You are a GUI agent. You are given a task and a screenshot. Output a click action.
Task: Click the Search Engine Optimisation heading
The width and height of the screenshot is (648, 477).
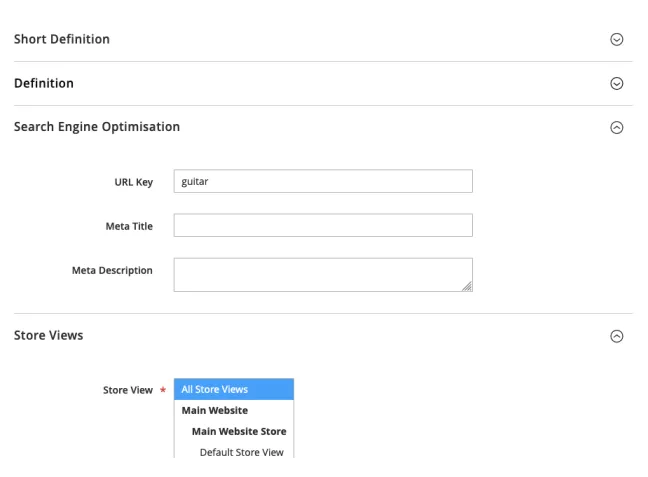point(96,127)
